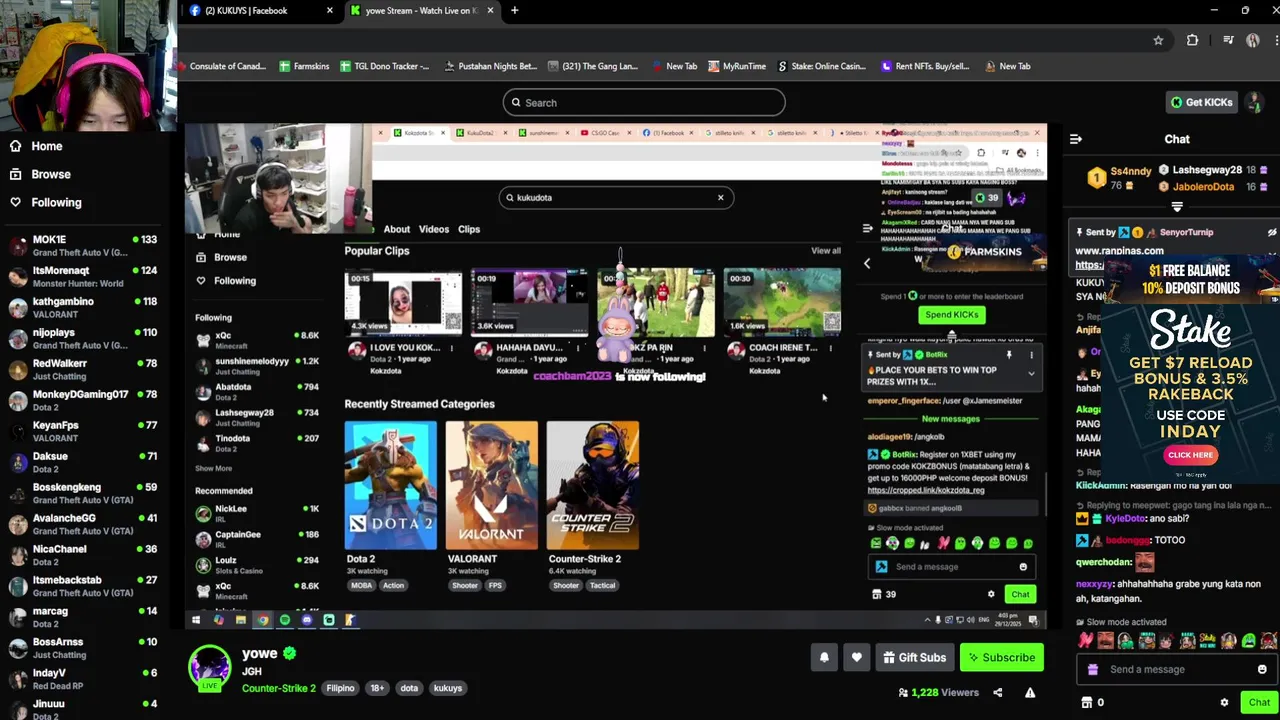The height and width of the screenshot is (720, 1280).
Task: Open the Chrome profile avatar
Action: (x=1253, y=40)
